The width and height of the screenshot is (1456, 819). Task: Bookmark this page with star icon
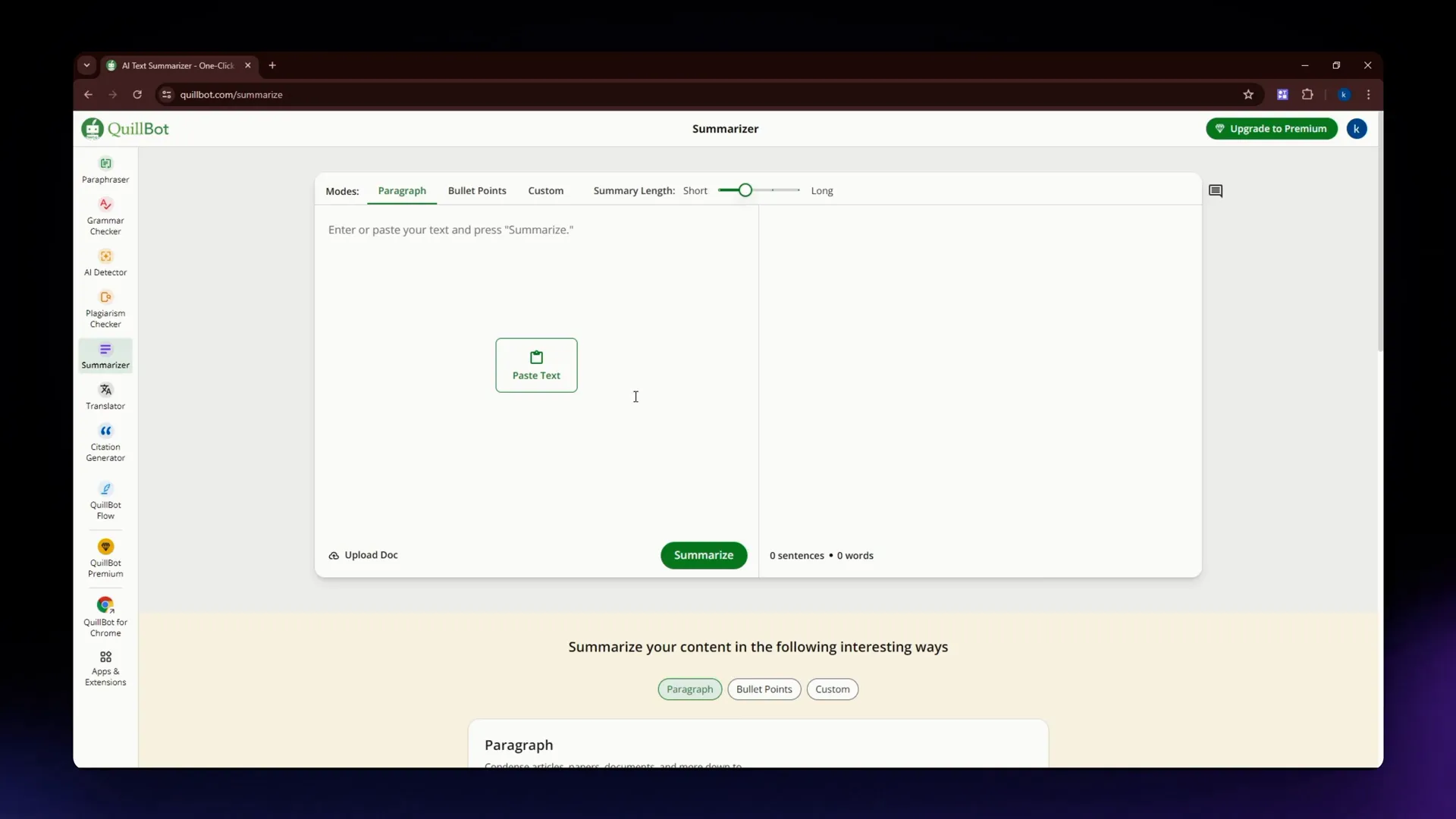tap(1248, 95)
